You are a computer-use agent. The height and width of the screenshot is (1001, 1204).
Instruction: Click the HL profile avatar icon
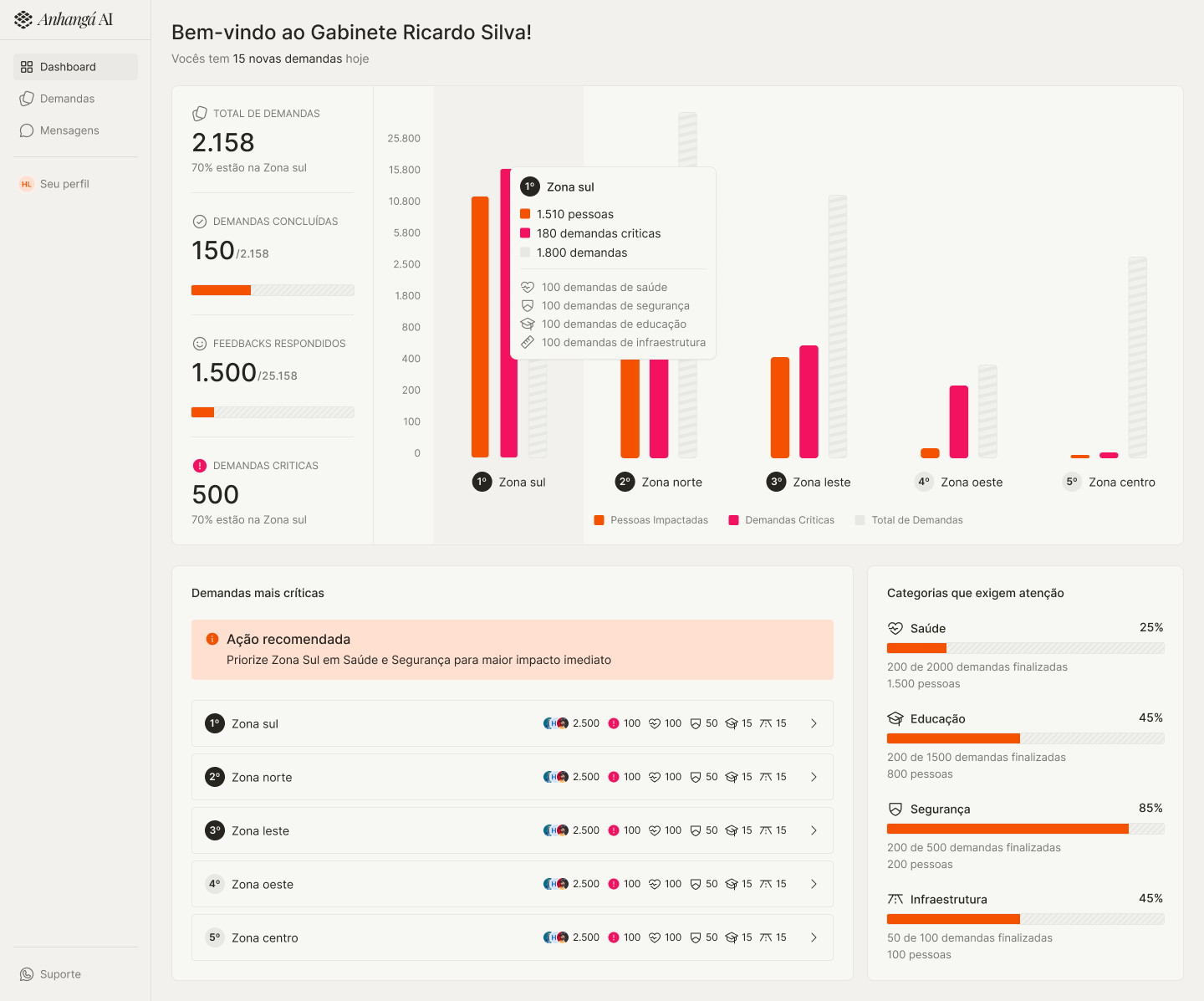pyautogui.click(x=27, y=184)
